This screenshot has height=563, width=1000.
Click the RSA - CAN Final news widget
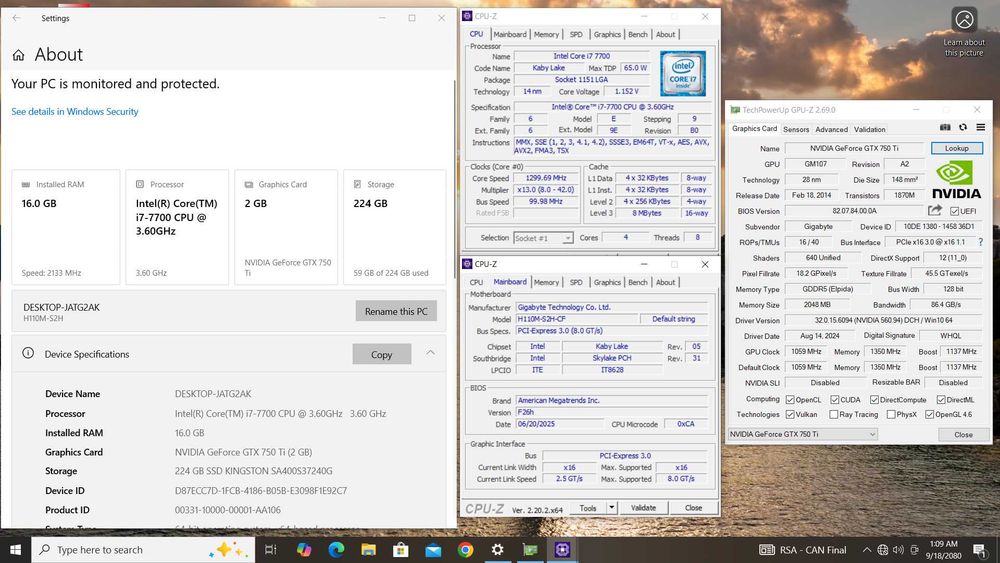click(802, 550)
